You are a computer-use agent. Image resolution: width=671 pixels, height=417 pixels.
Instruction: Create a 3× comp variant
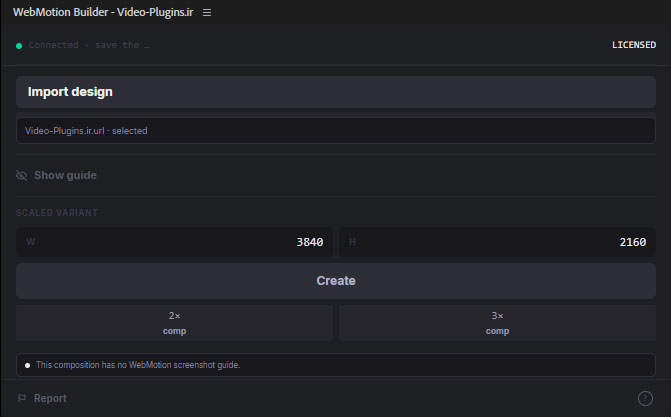pyautogui.click(x=497, y=323)
